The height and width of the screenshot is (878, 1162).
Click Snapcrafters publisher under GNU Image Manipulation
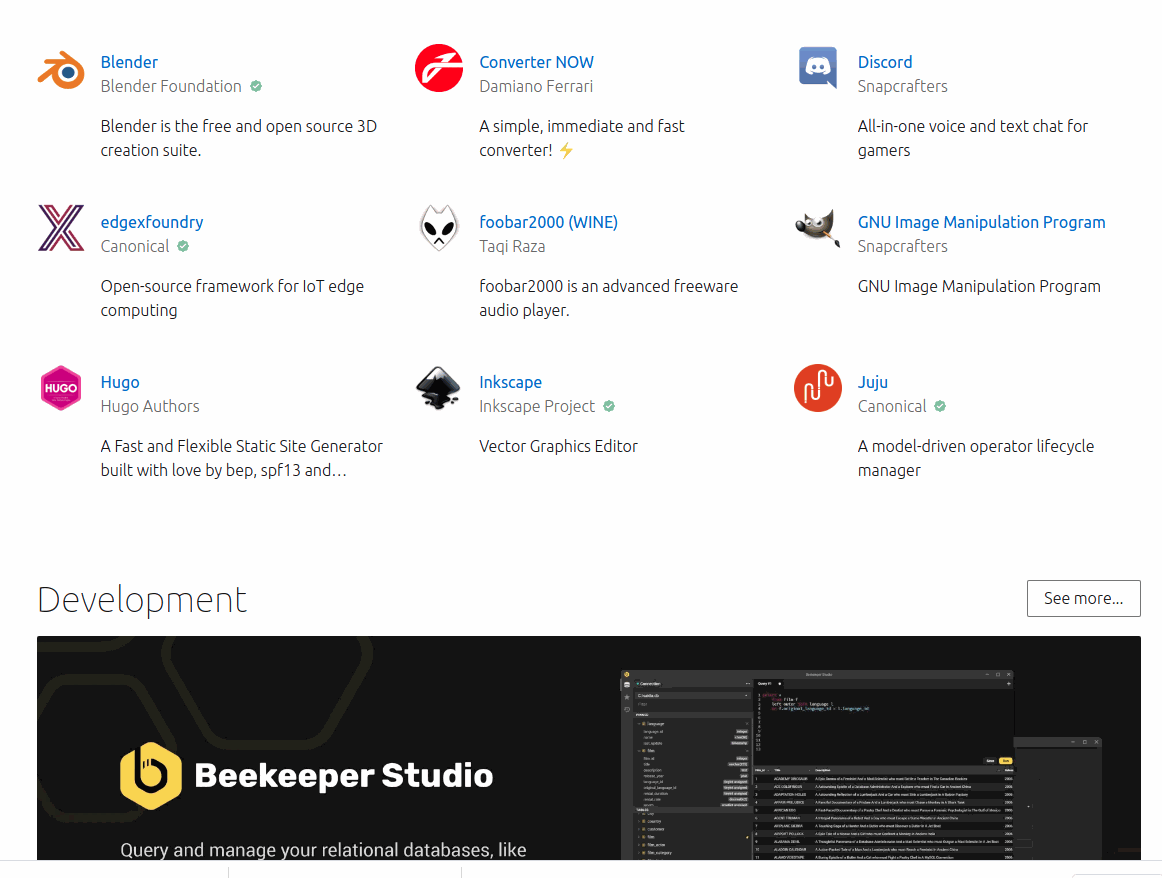pyautogui.click(x=903, y=246)
